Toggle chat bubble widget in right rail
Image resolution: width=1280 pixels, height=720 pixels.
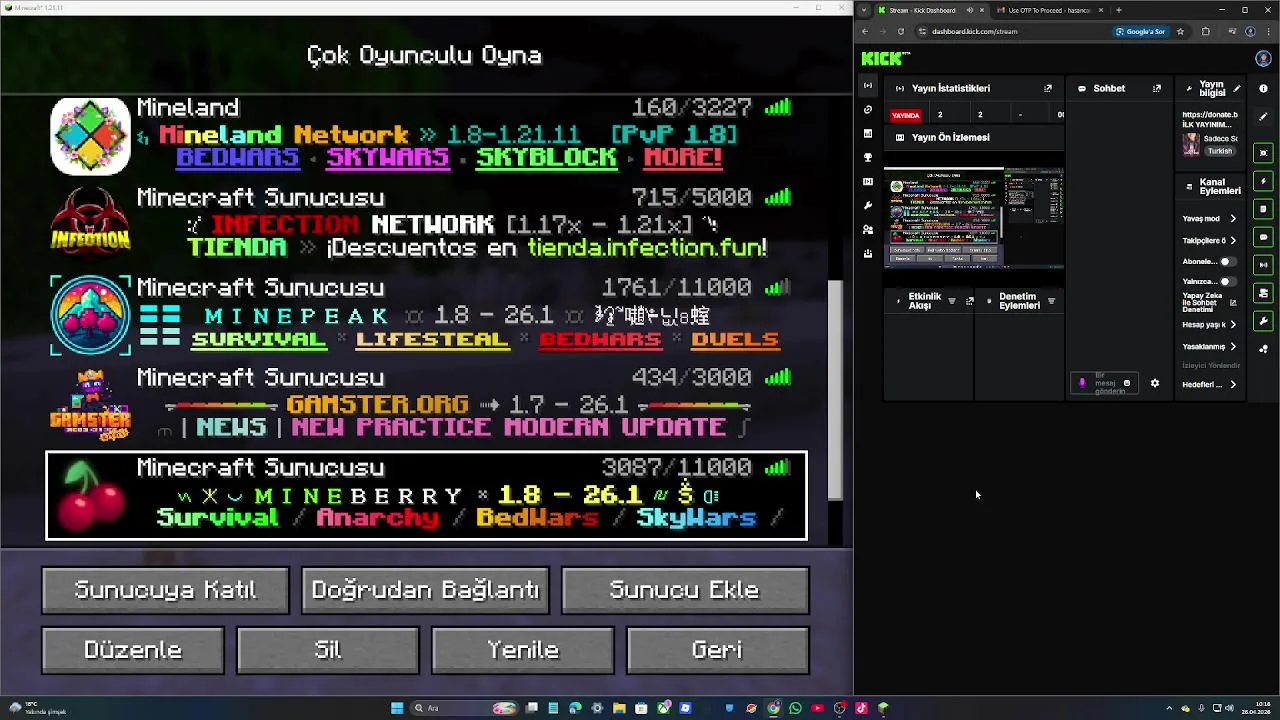click(x=1264, y=237)
